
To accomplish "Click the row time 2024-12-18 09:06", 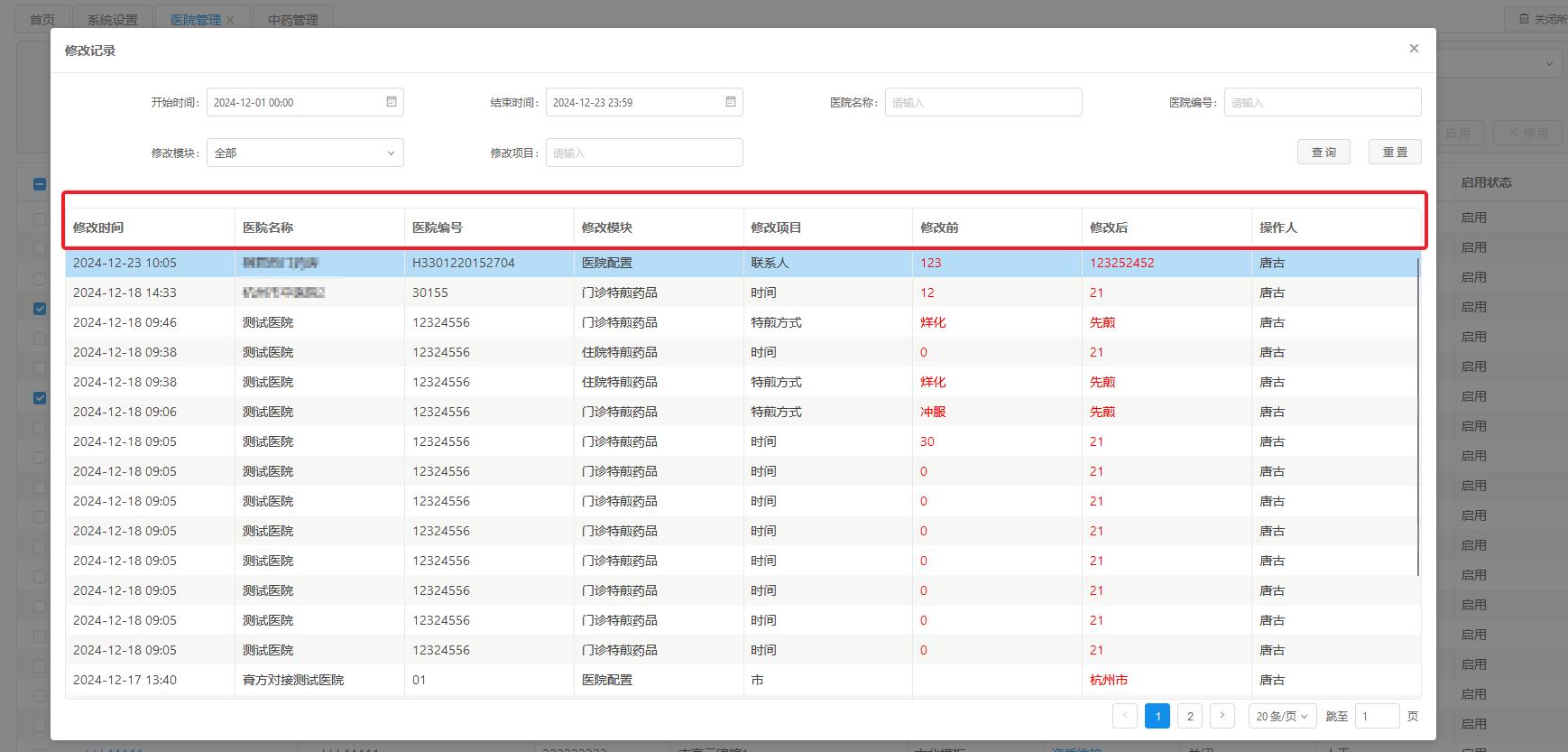I will click(x=125, y=412).
